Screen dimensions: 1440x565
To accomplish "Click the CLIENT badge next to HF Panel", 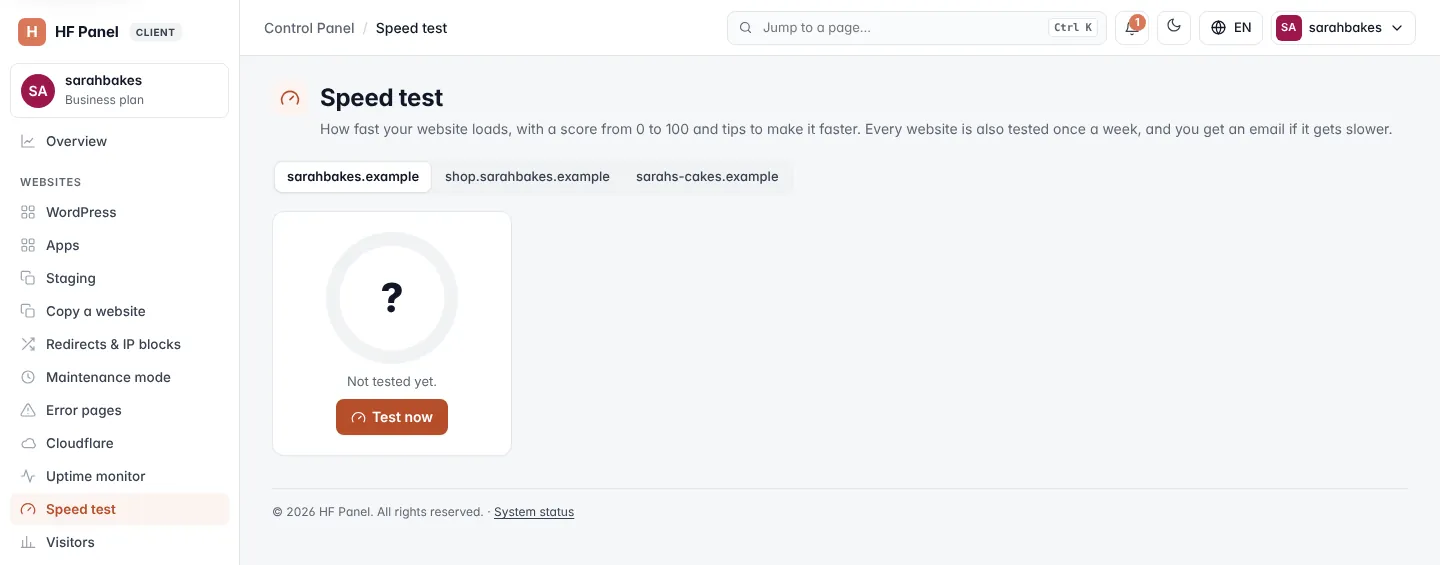I will point(156,32).
